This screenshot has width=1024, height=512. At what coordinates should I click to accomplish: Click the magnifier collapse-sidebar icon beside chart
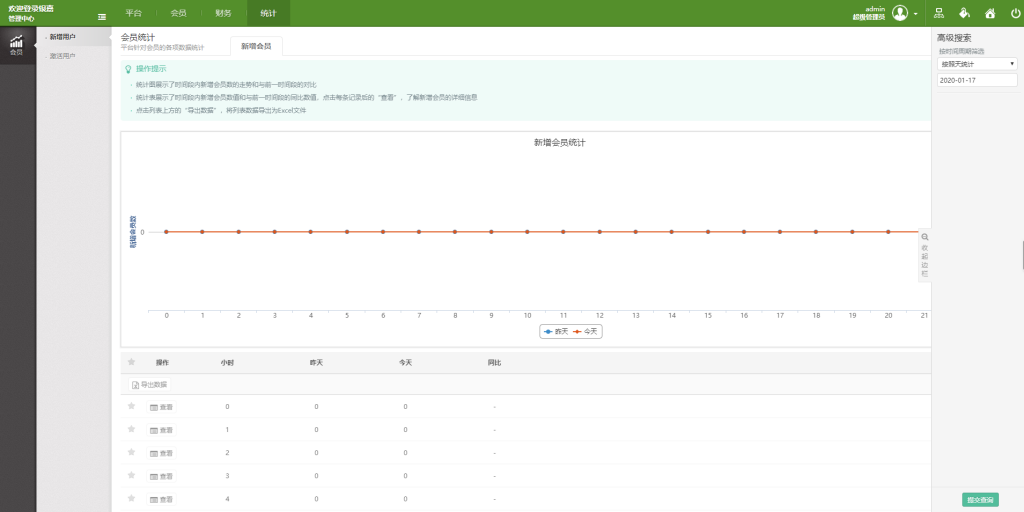tap(924, 237)
